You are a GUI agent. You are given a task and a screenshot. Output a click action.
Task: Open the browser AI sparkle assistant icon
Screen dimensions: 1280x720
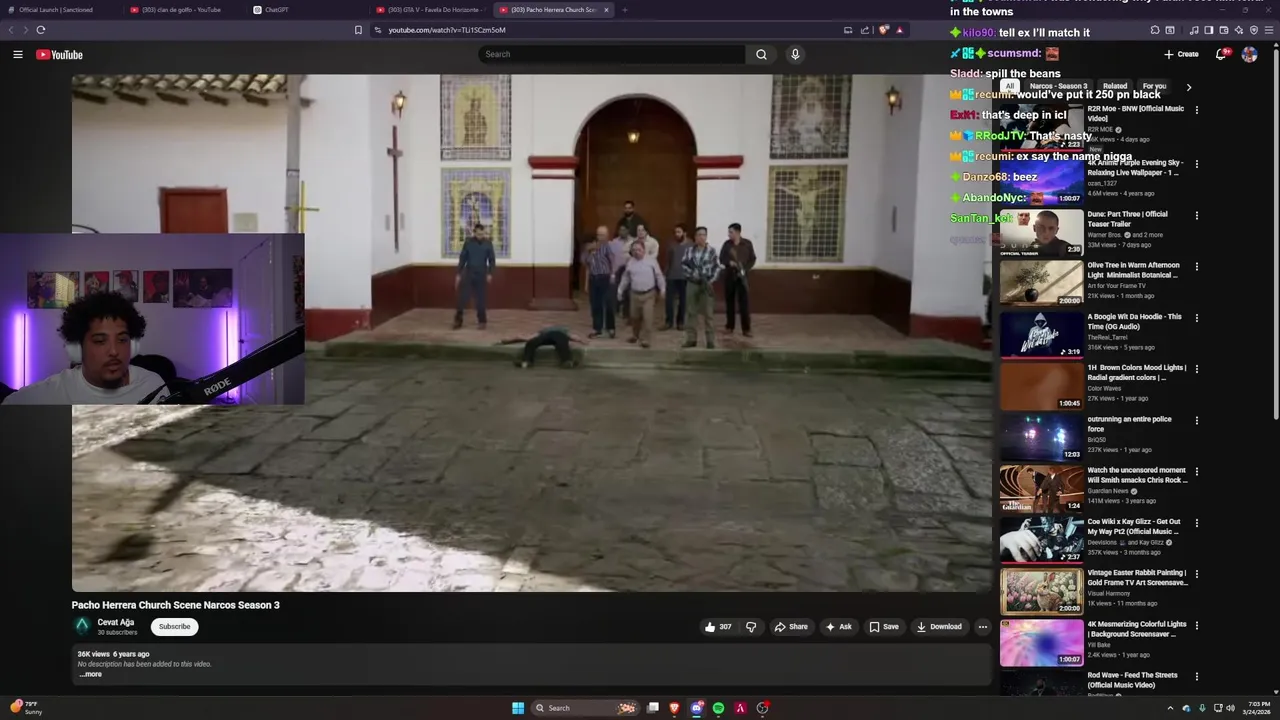pyautogui.click(x=1239, y=30)
